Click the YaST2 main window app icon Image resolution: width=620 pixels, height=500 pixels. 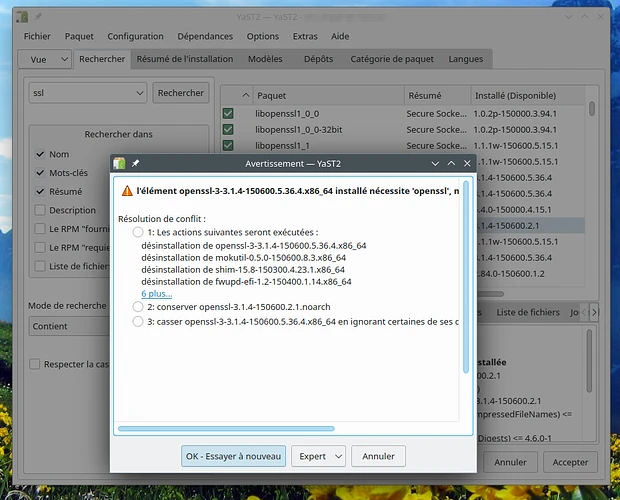click(22, 17)
